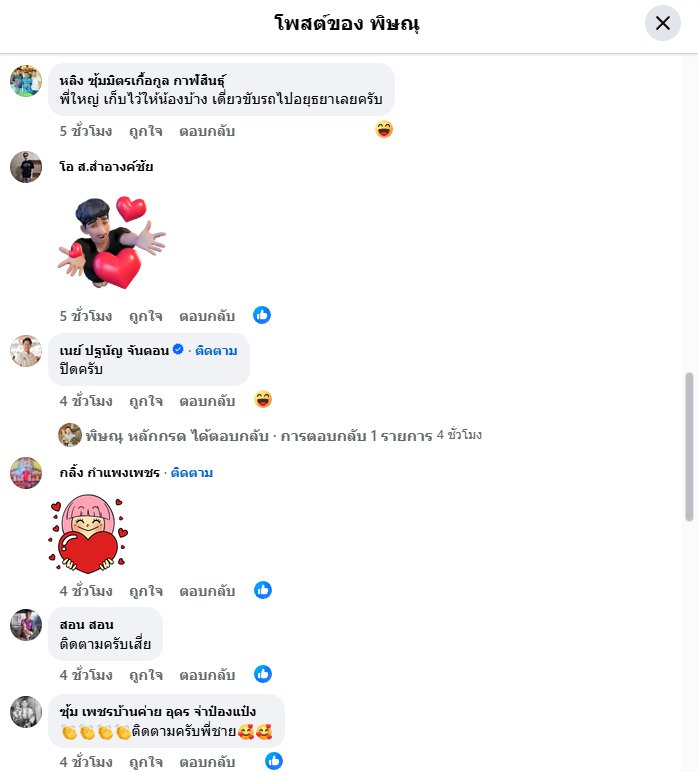Screen dimensions: 698x772
Task: Click the verified badge next to เนย์ ปฐนัญ จันดอน
Action: (178, 350)
